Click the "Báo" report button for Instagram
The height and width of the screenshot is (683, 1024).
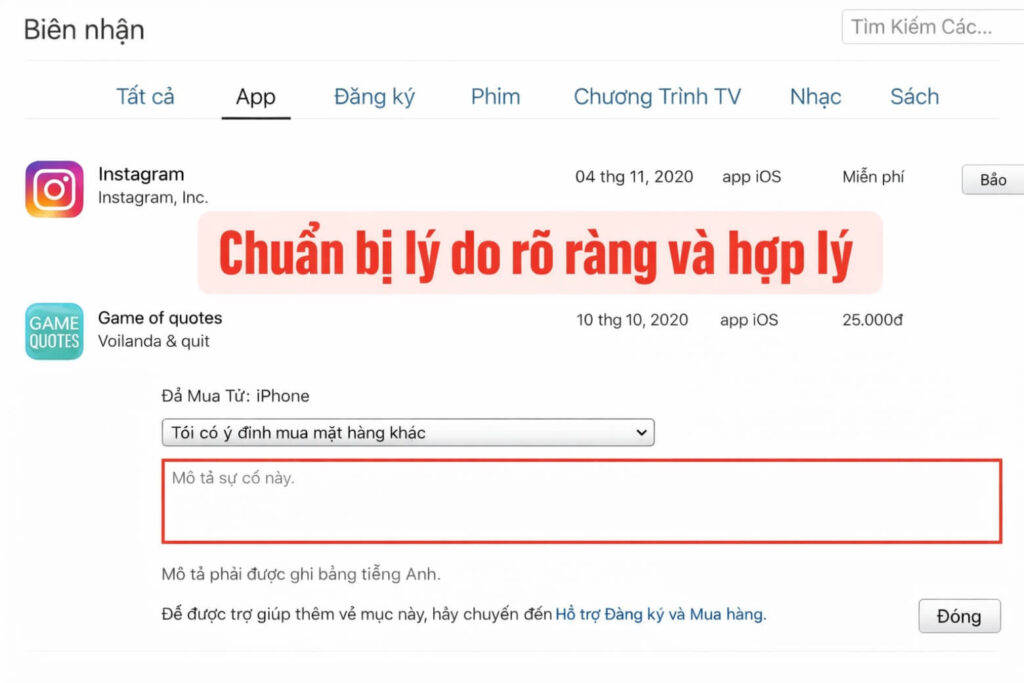click(990, 179)
